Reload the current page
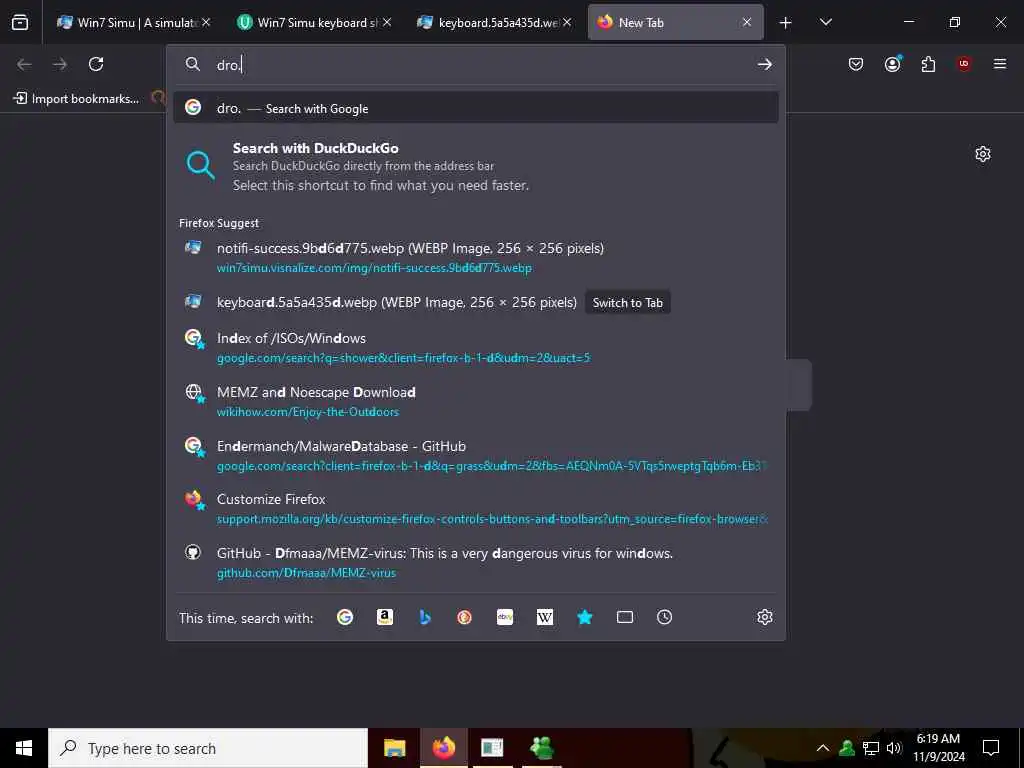The width and height of the screenshot is (1024, 768). click(x=96, y=64)
